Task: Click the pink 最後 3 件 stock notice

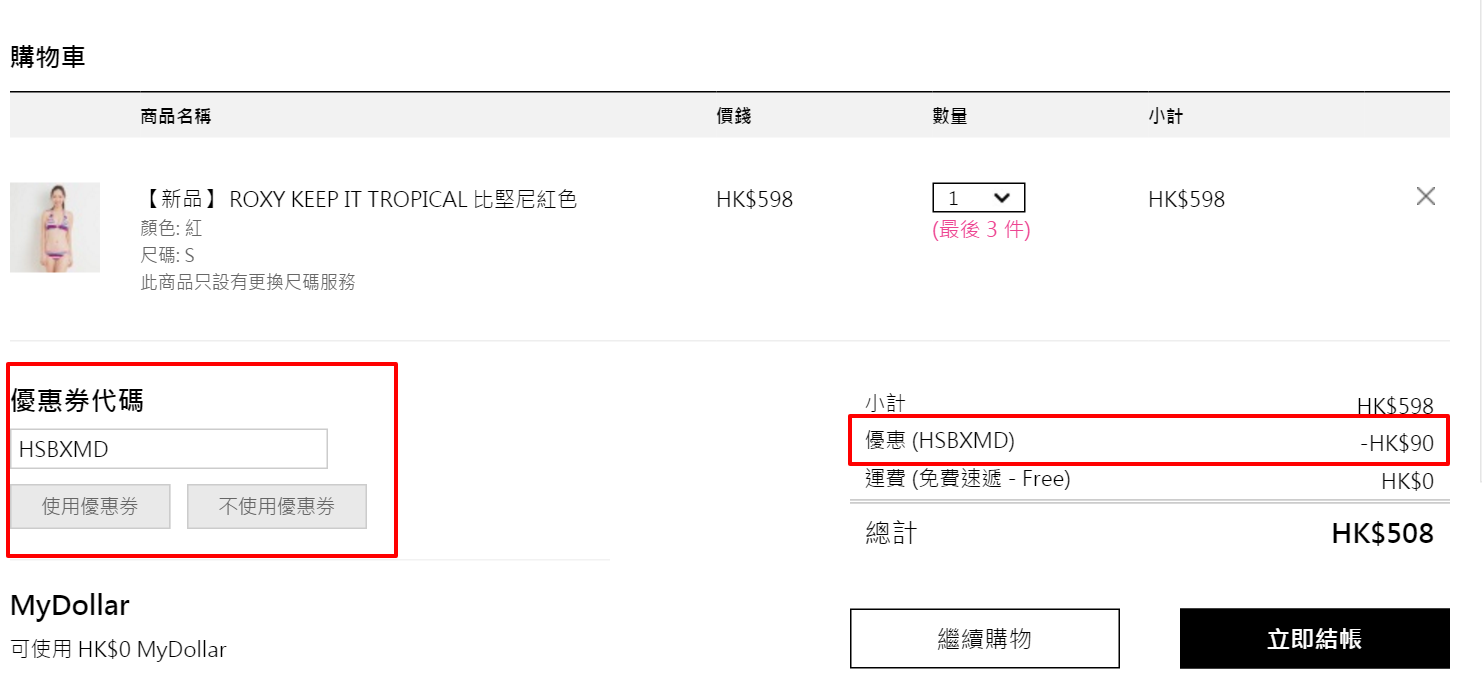Action: pos(981,229)
